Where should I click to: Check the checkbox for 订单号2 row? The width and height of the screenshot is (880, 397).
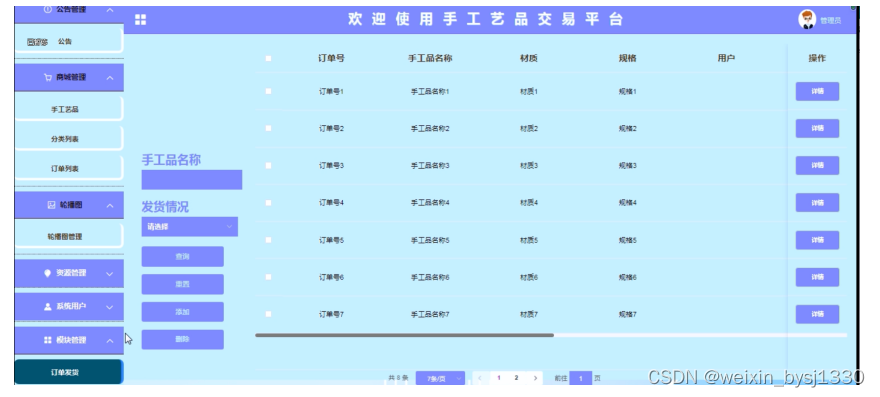(x=268, y=128)
